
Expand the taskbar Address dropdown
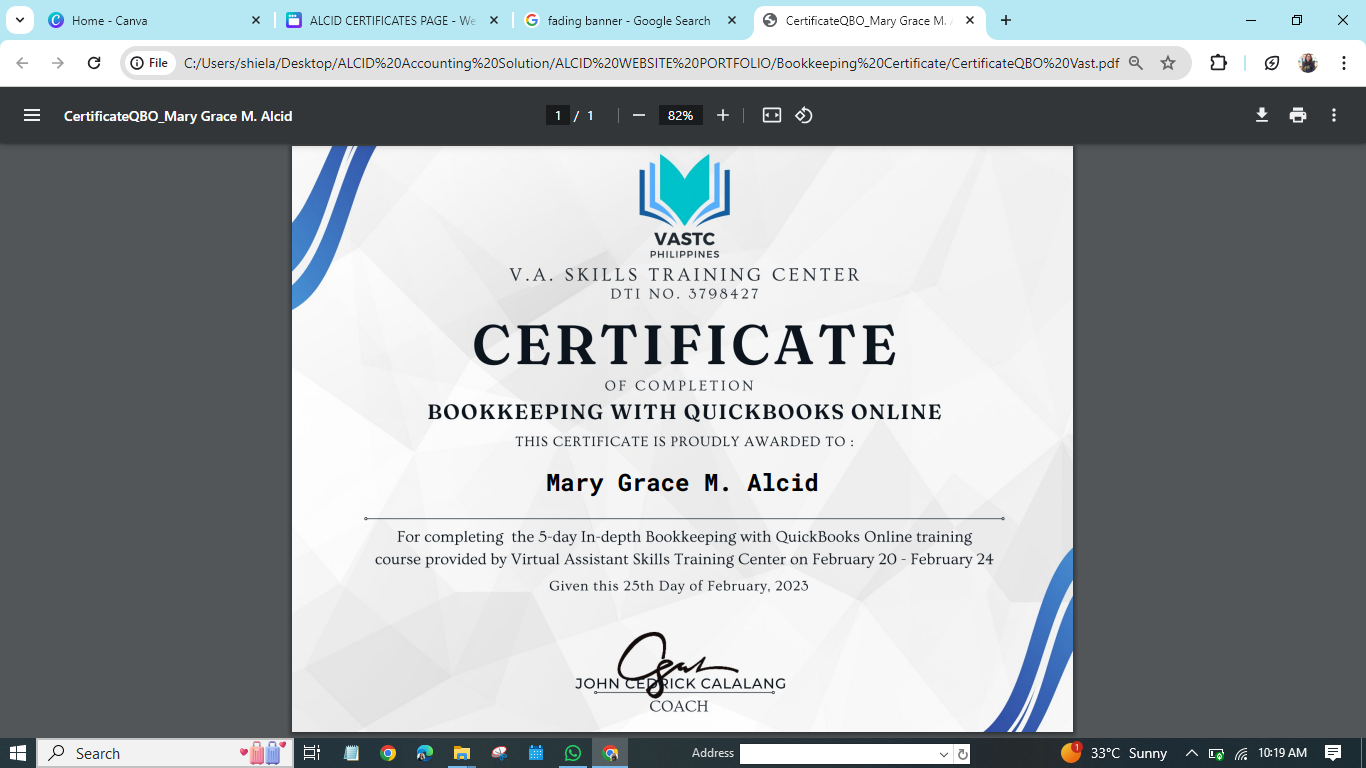tap(943, 754)
